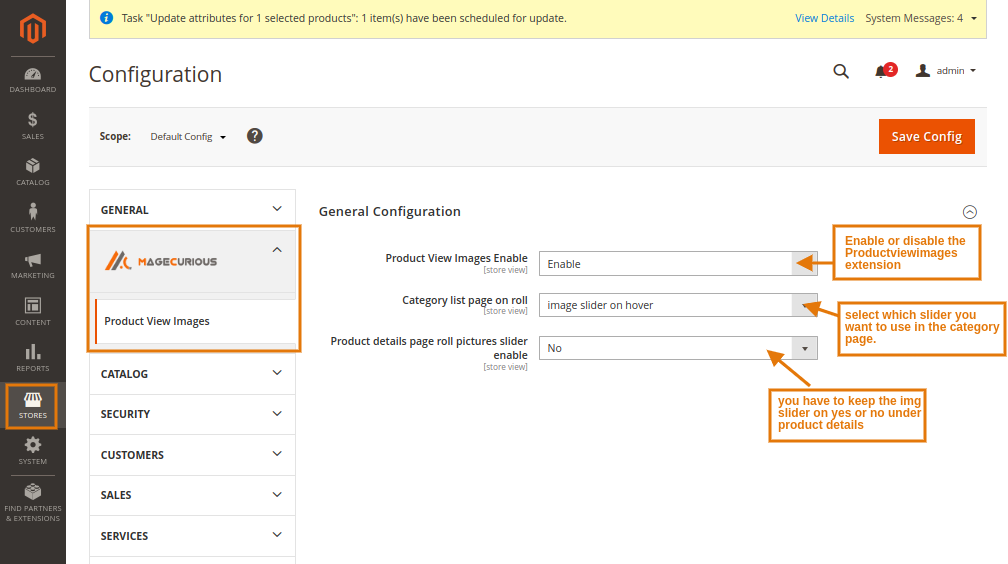Open the Reports sidebar menu
The width and height of the screenshot is (1008, 564).
click(33, 358)
